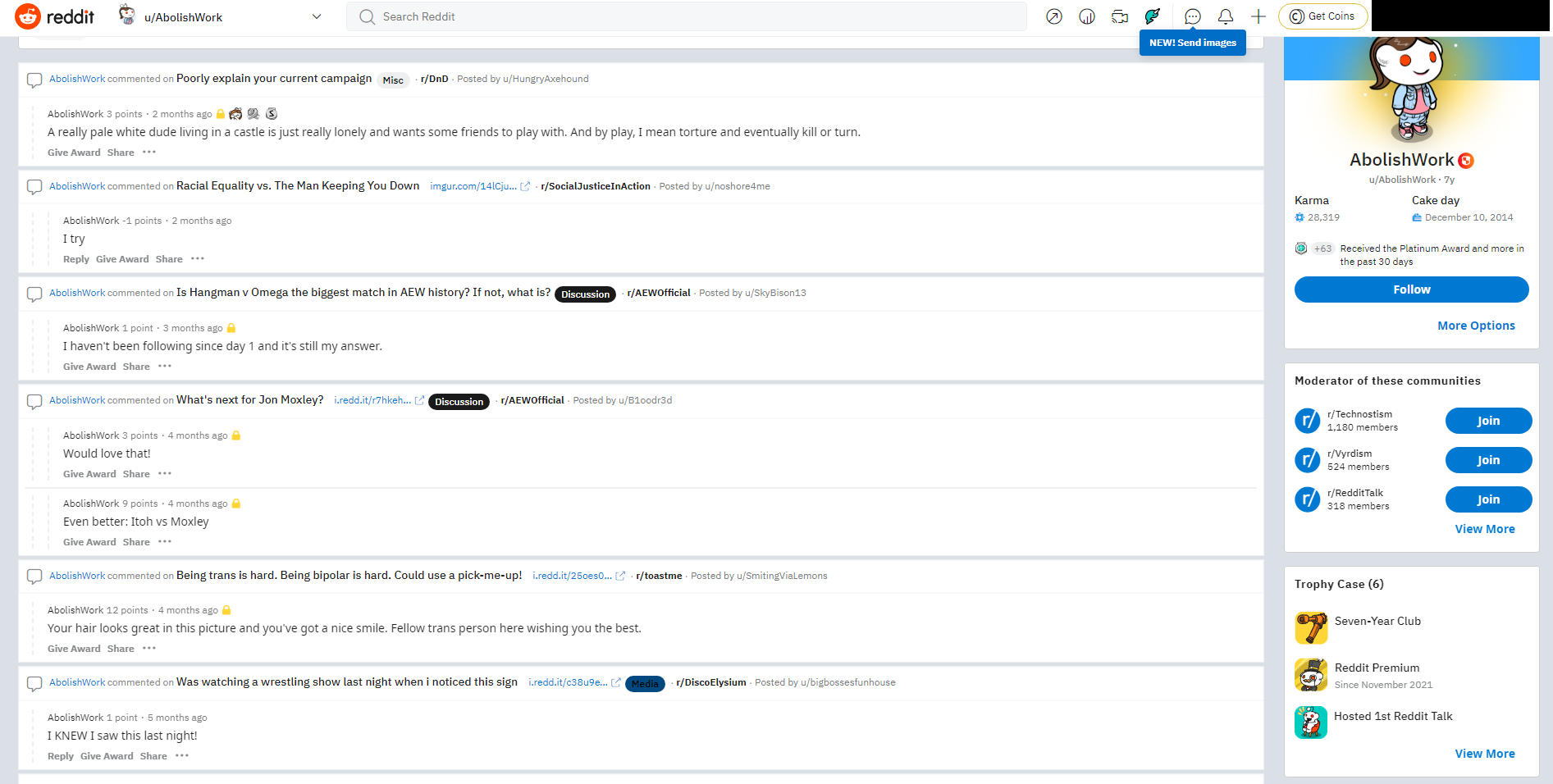
Task: Open r/DiscoElysium subreddit link
Action: pyautogui.click(x=711, y=682)
